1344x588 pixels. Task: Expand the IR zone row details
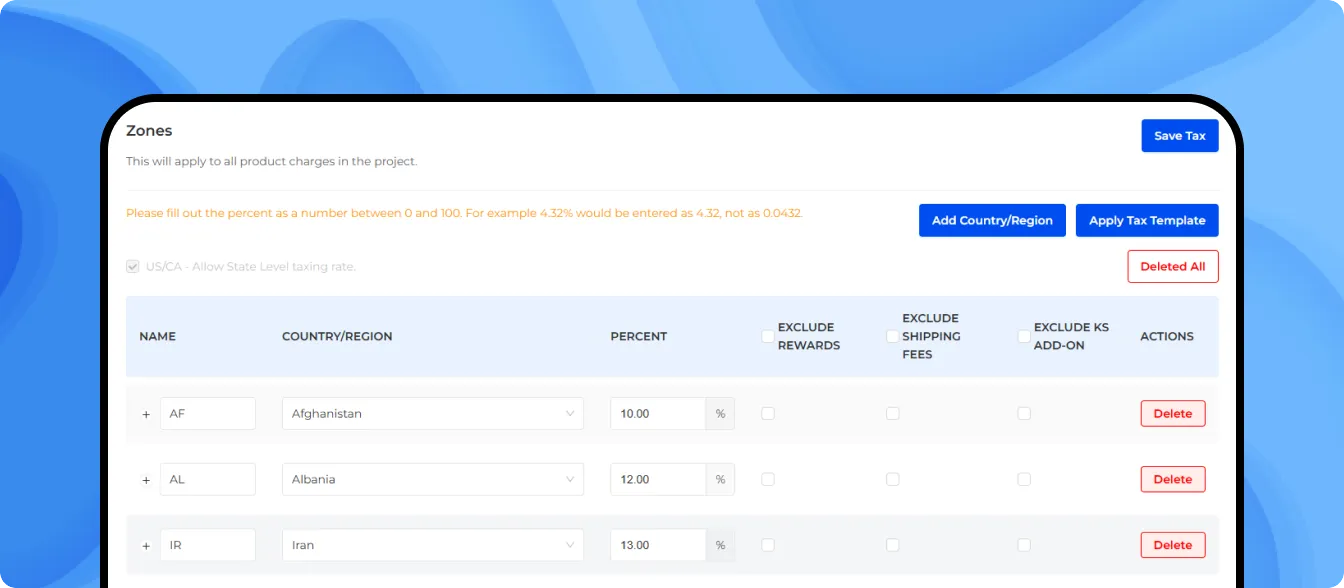point(146,545)
